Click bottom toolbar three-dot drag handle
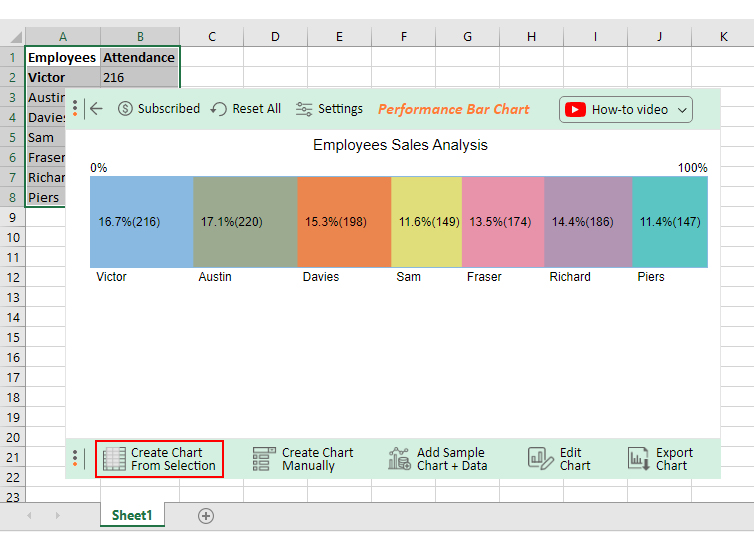 (x=75, y=458)
